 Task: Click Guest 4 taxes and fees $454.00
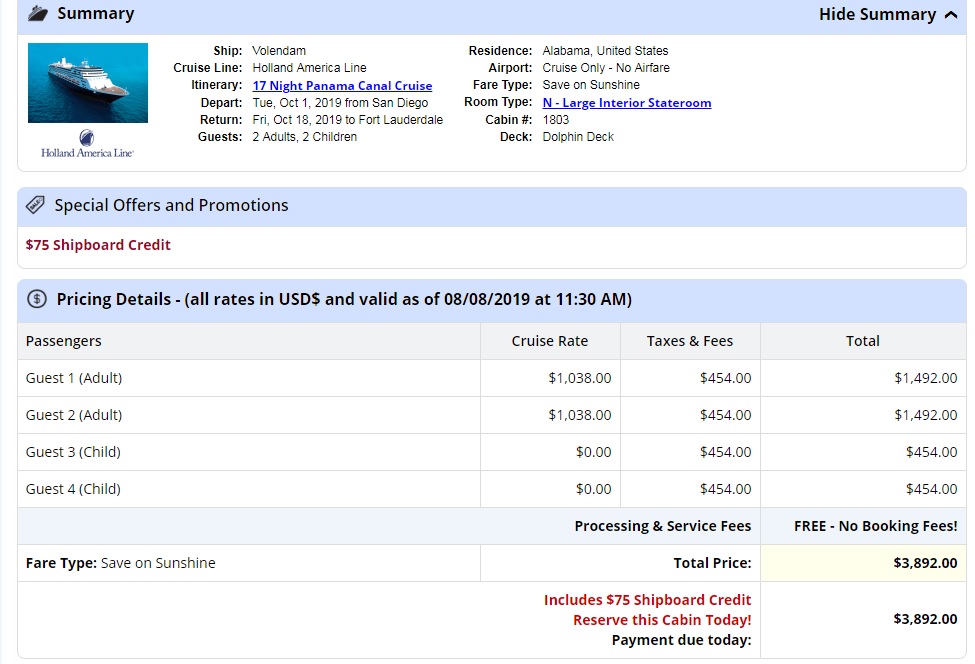pos(725,489)
